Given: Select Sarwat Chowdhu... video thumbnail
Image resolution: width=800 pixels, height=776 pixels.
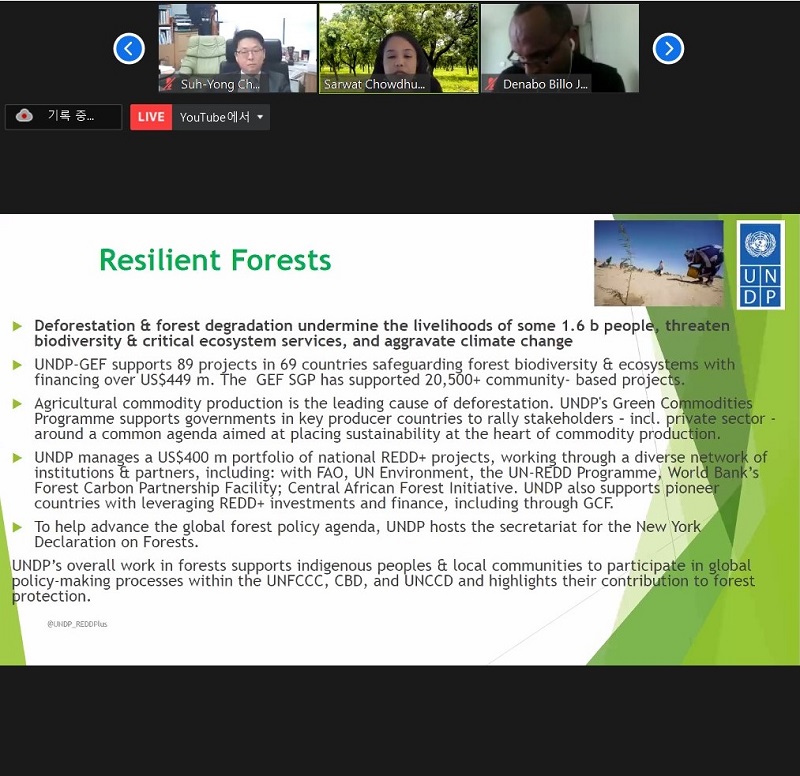Looking at the screenshot, I should pyautogui.click(x=399, y=48).
